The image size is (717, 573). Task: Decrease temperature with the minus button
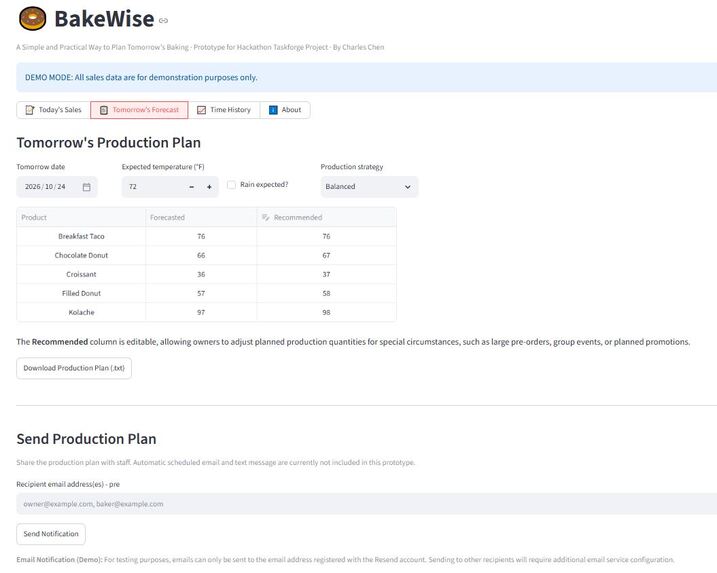tap(192, 187)
